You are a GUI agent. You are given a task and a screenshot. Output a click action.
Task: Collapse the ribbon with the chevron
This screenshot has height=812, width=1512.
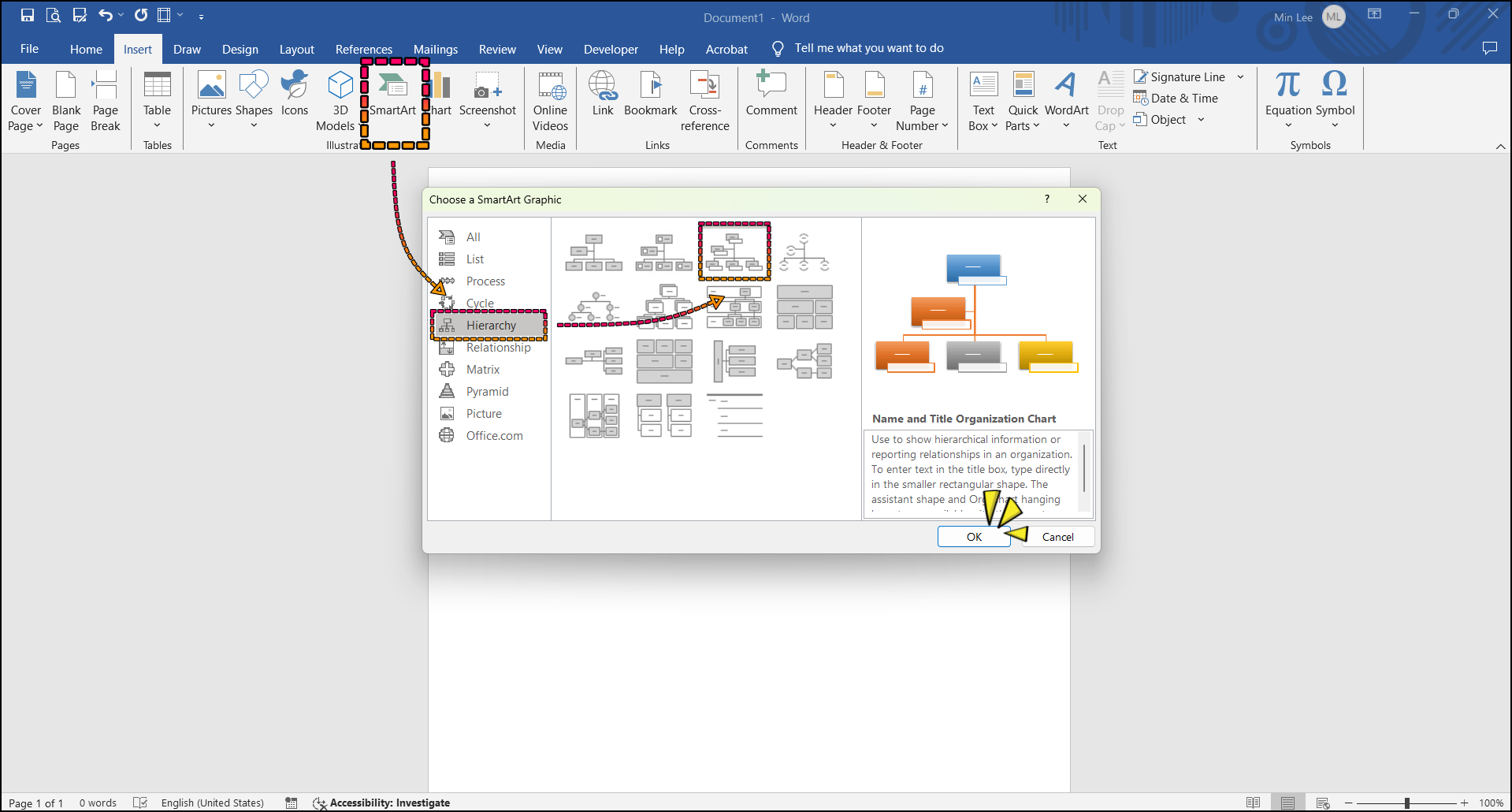[1500, 146]
